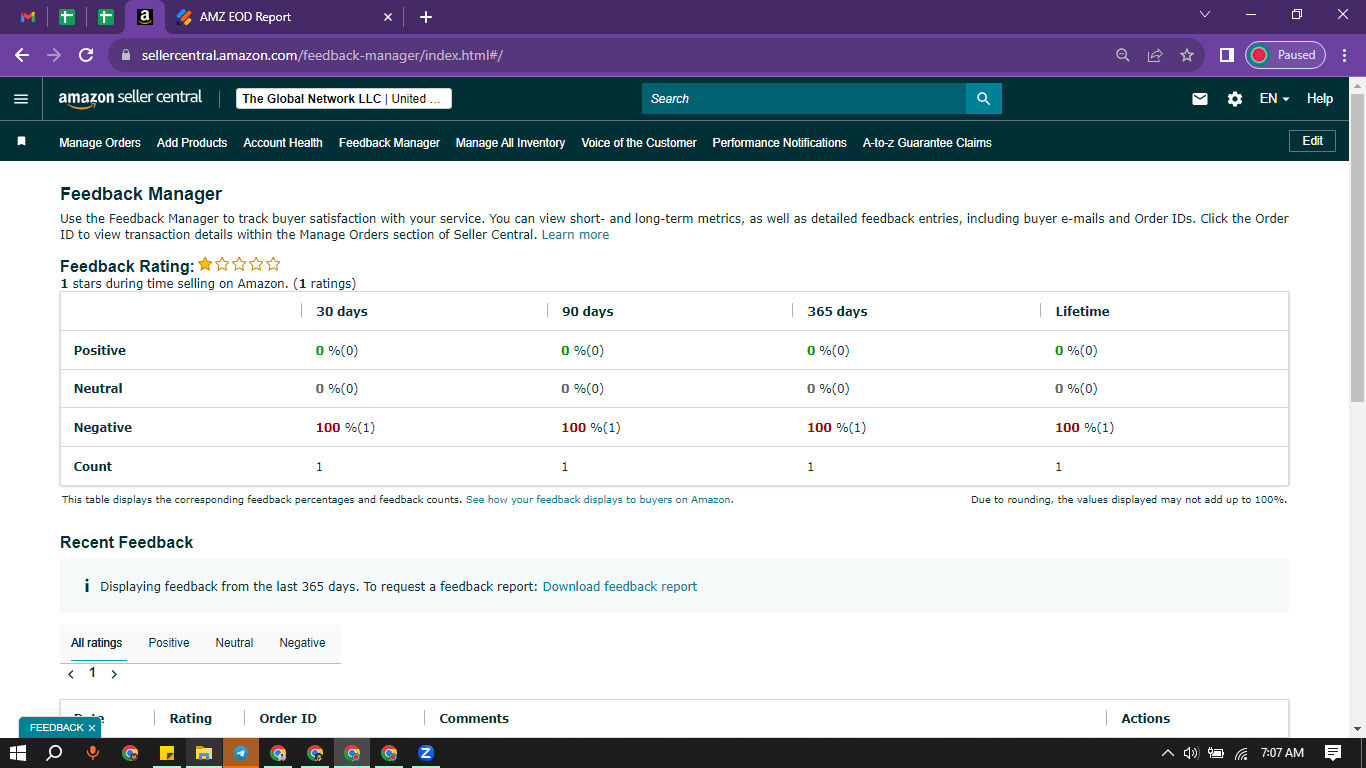Screen dimensions: 1366x768
Task: Open File Explorer from the taskbar
Action: (x=204, y=753)
